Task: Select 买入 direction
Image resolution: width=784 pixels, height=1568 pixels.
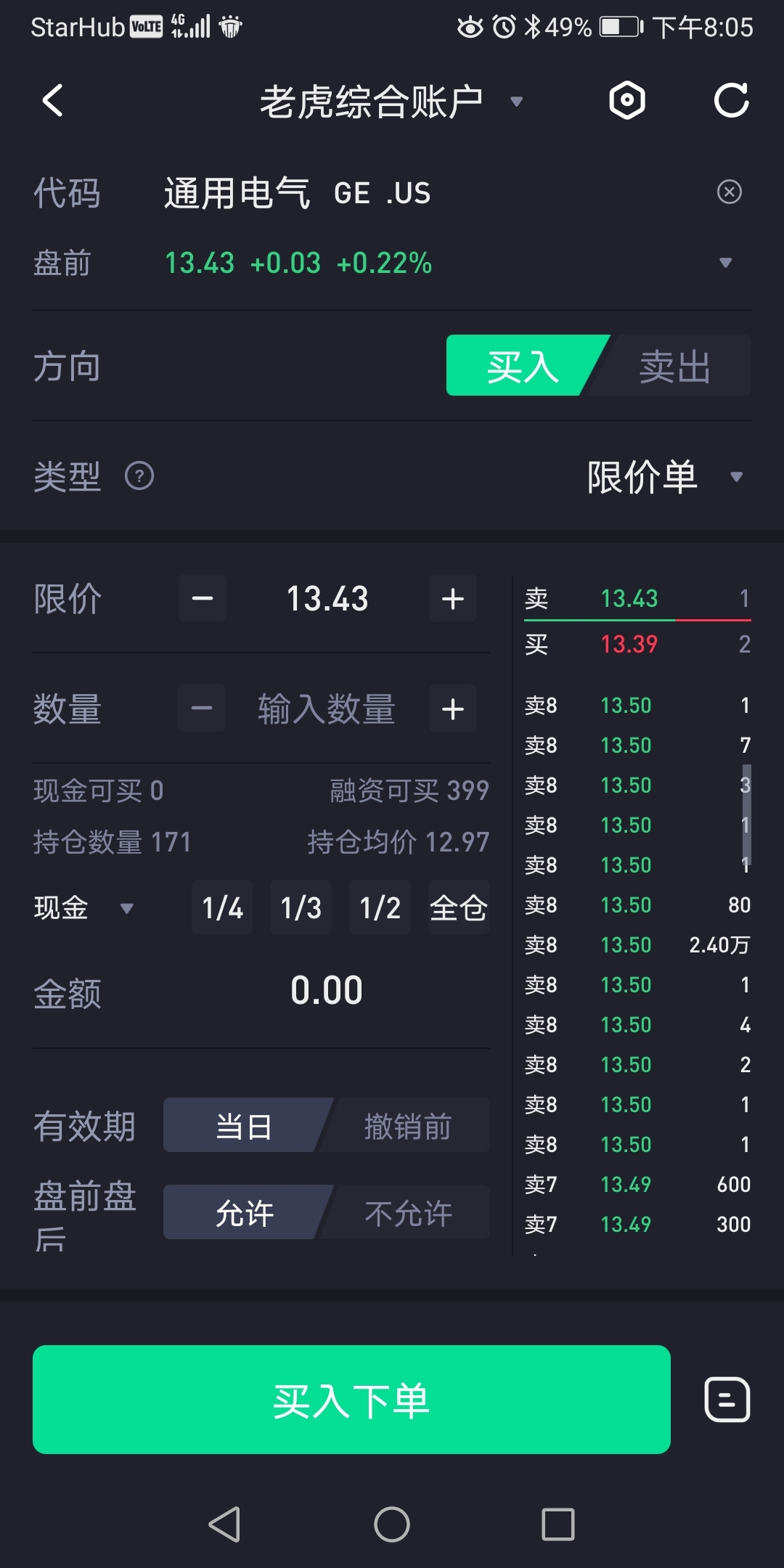Action: tap(523, 366)
